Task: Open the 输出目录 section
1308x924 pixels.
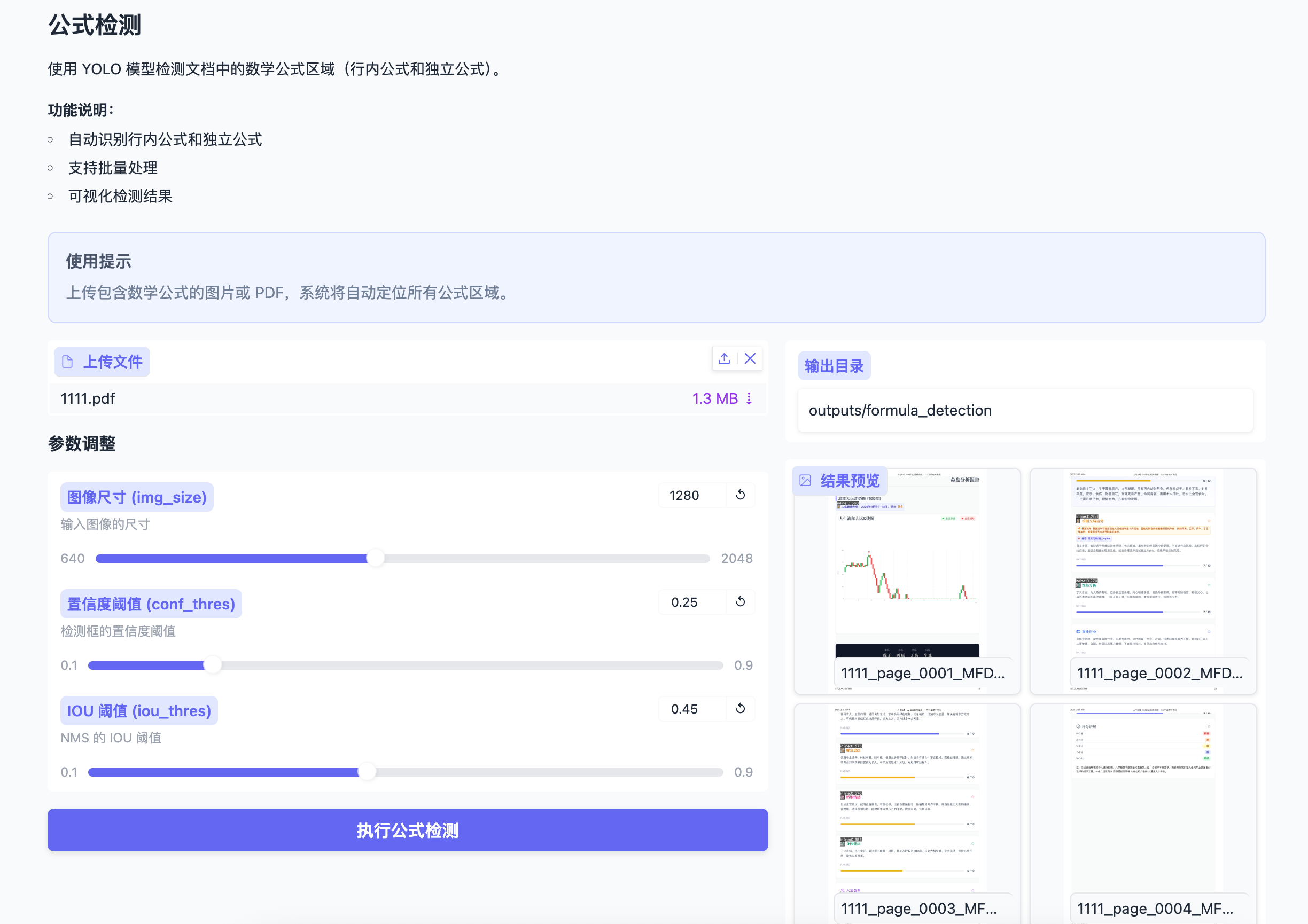Action: [x=834, y=365]
